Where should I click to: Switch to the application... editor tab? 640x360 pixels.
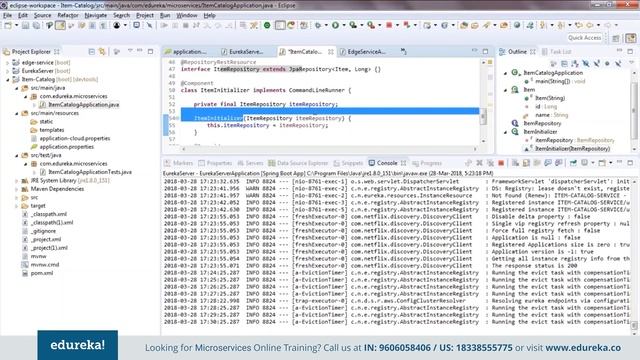tap(186, 52)
